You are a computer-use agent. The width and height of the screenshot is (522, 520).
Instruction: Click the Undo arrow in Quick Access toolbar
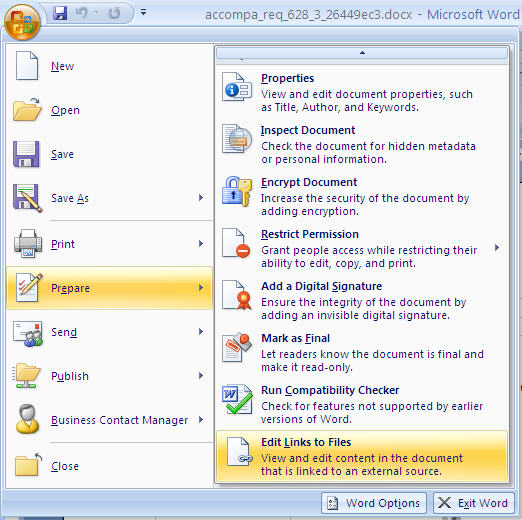pos(81,13)
